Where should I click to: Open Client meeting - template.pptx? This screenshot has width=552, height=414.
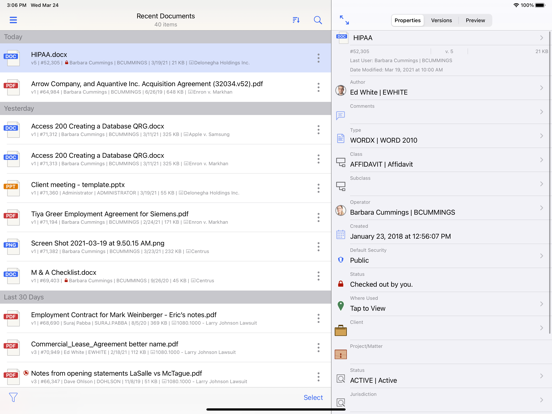[165, 188]
